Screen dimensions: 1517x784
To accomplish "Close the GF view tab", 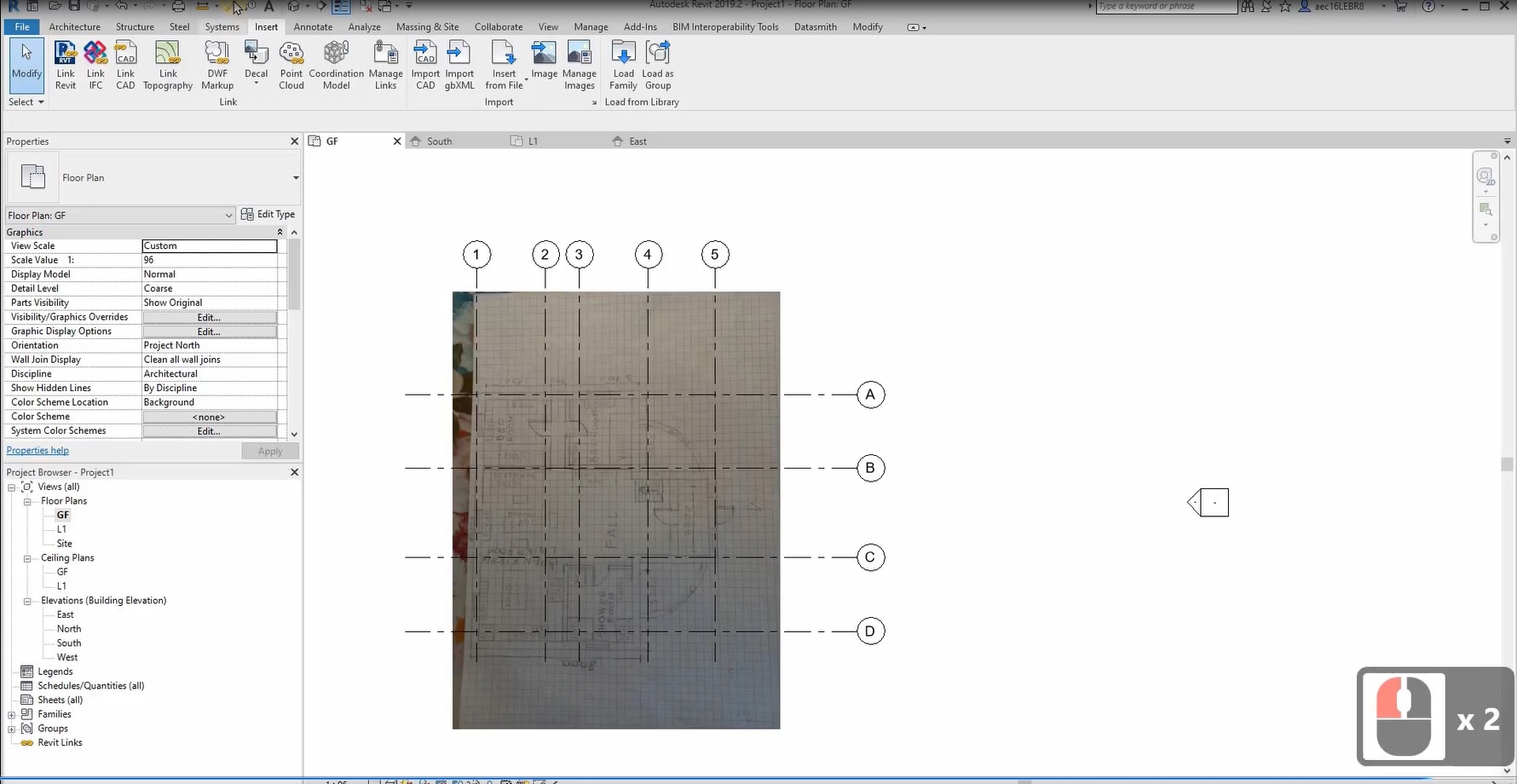I will 397,141.
